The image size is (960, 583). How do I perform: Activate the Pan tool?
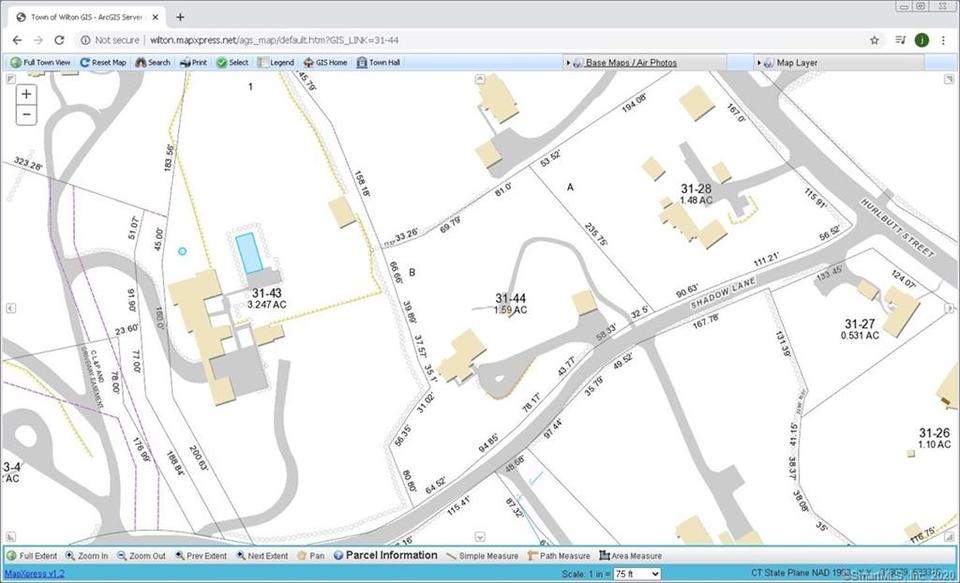point(311,556)
